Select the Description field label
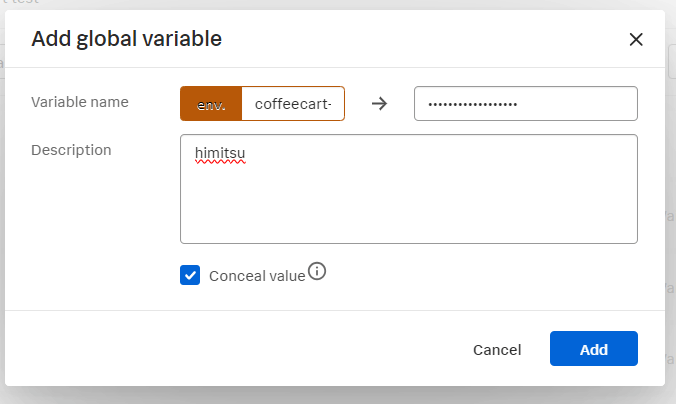The image size is (676, 404). (x=71, y=150)
